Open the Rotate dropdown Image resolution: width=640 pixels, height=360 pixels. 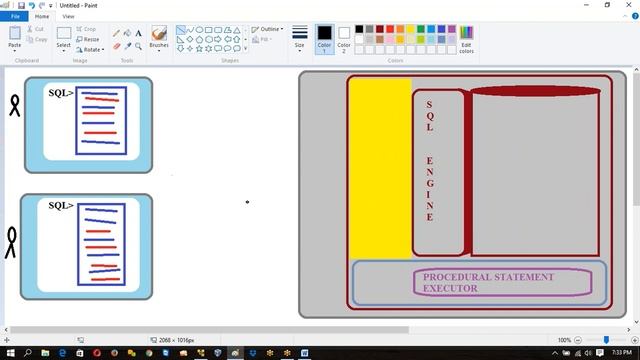click(x=90, y=49)
